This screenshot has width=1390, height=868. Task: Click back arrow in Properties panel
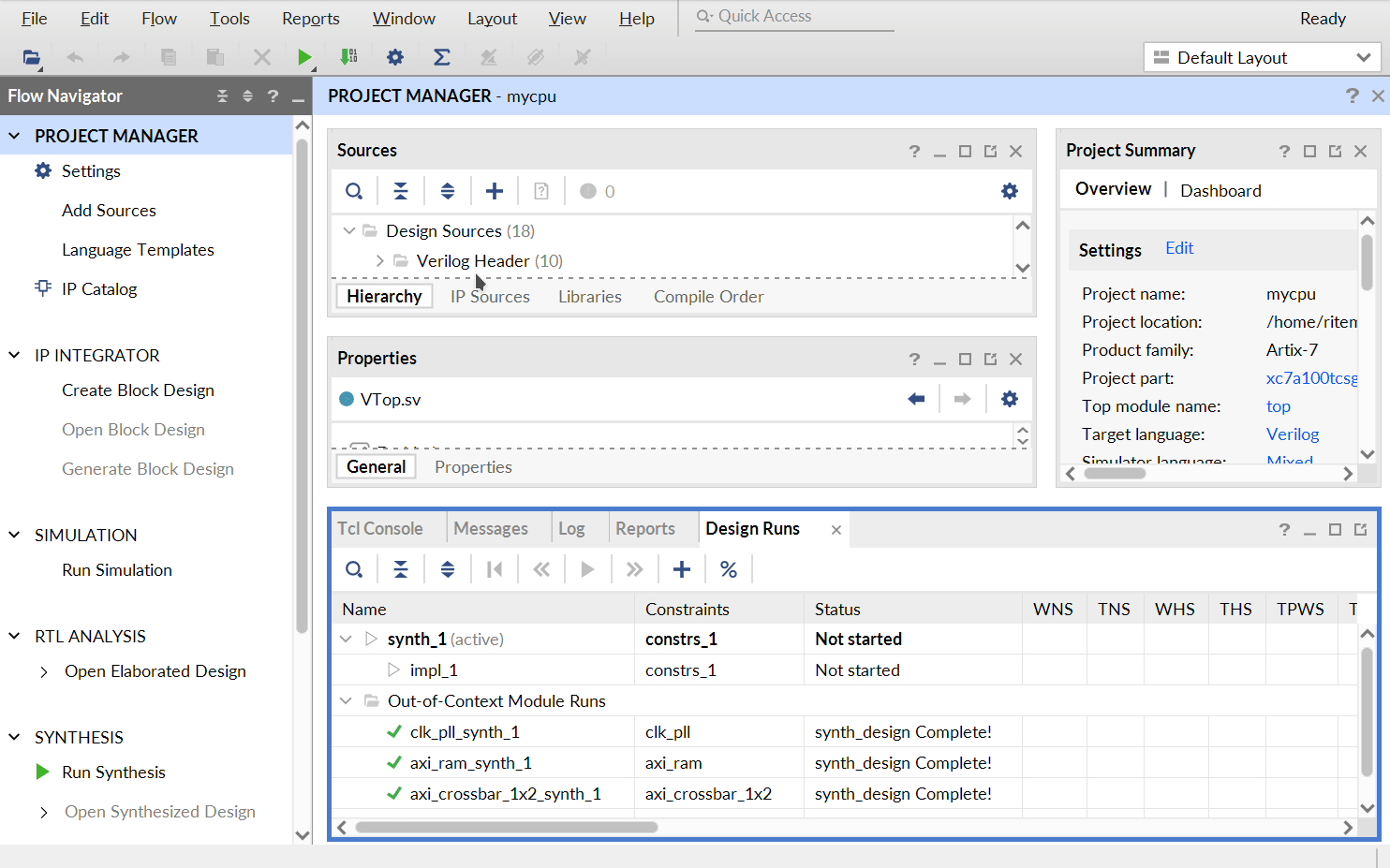[x=916, y=399]
